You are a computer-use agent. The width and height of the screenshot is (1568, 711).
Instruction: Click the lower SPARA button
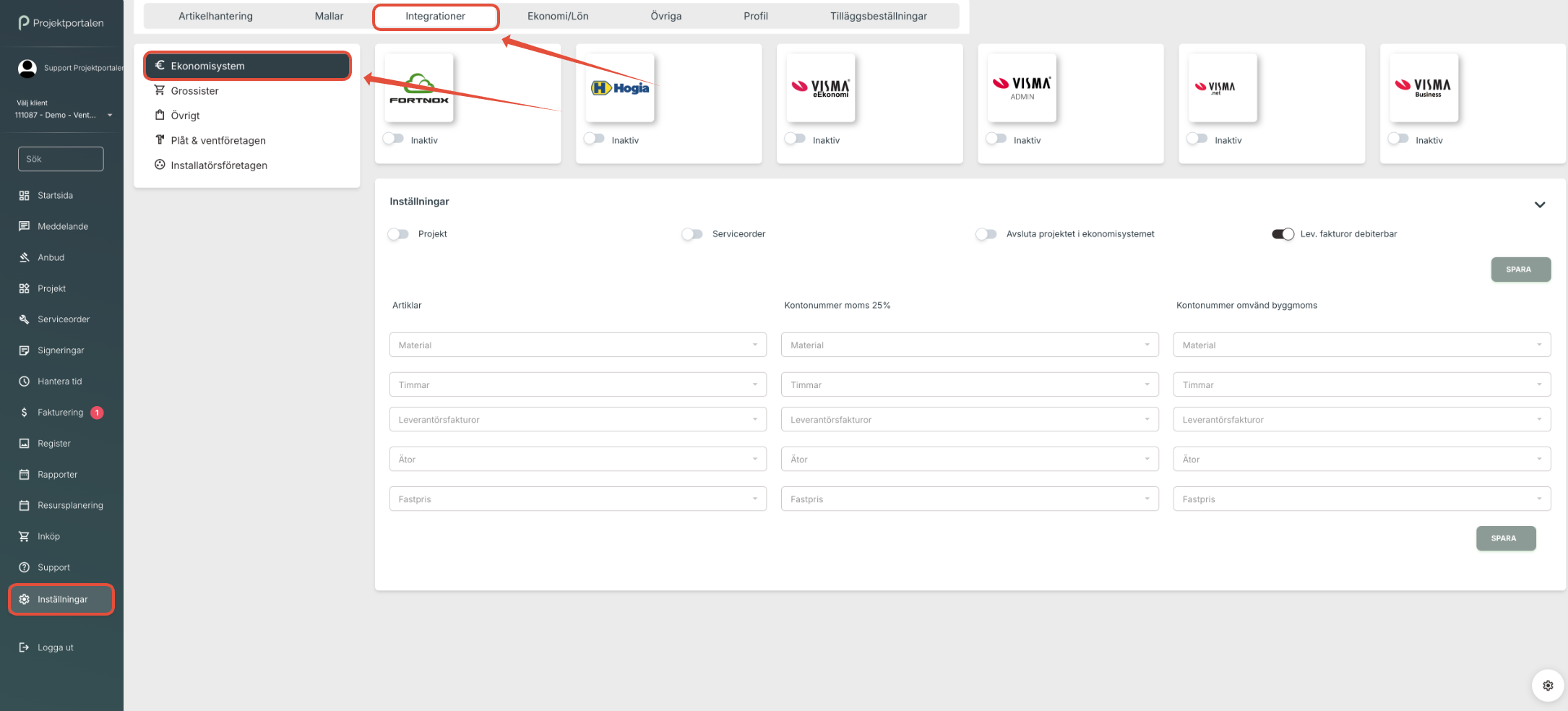coord(1506,538)
